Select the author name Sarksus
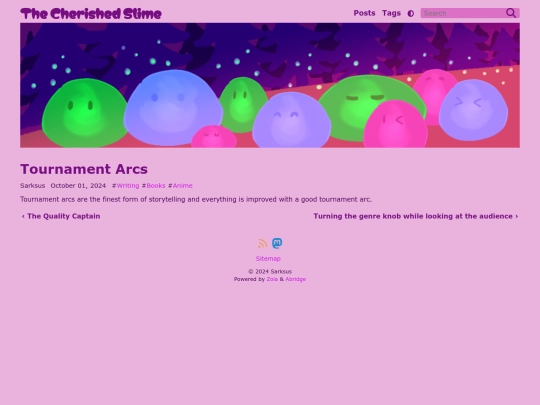Screen dimensions: 540x405 pos(32,186)
